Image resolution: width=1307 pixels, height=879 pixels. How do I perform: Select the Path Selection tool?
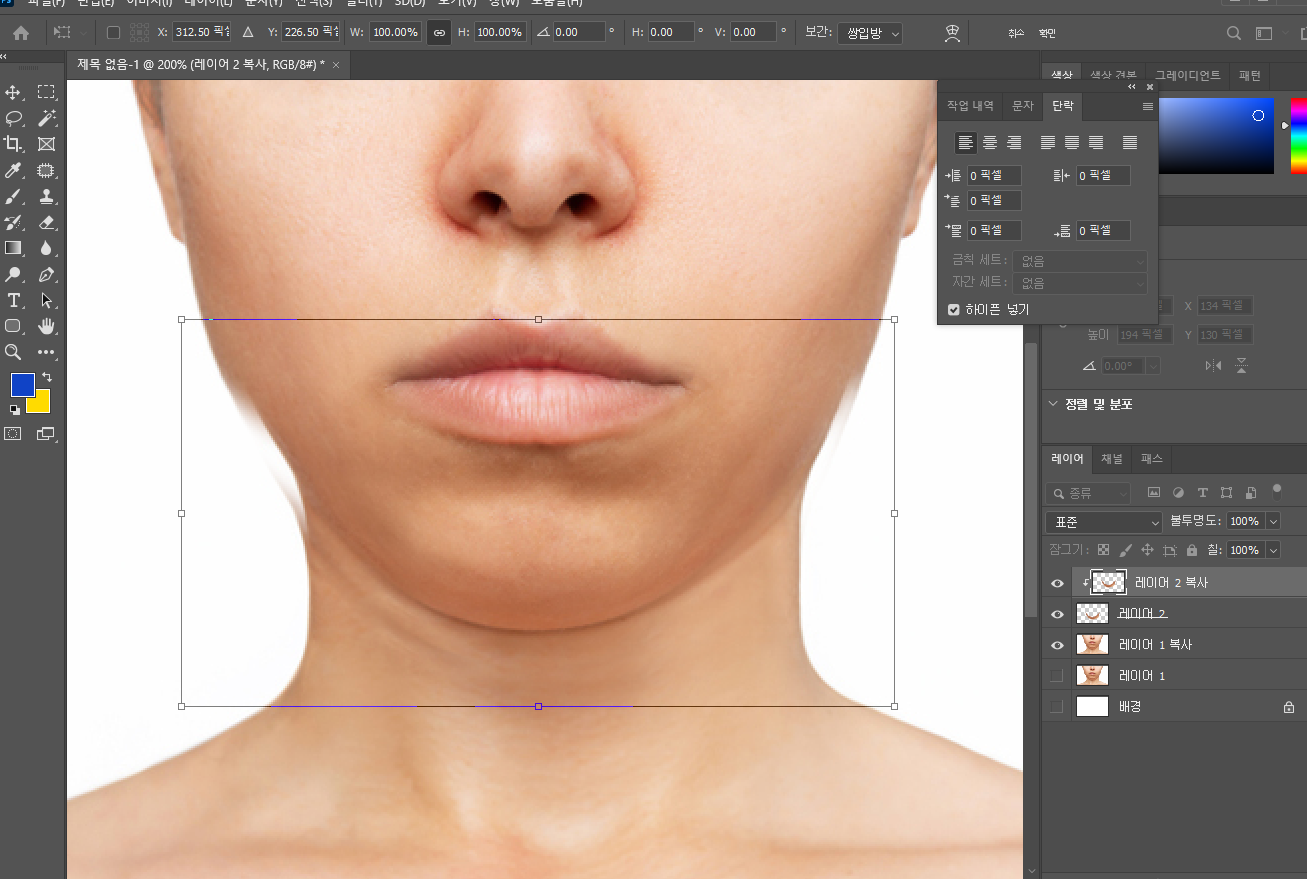coord(46,300)
